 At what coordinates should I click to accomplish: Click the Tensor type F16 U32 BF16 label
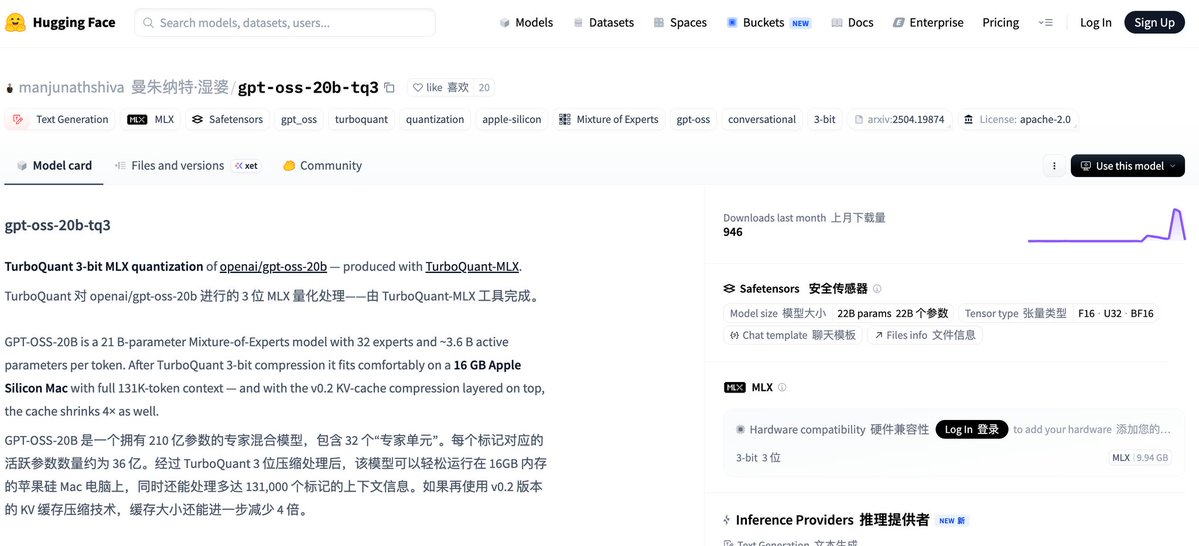click(x=1058, y=313)
